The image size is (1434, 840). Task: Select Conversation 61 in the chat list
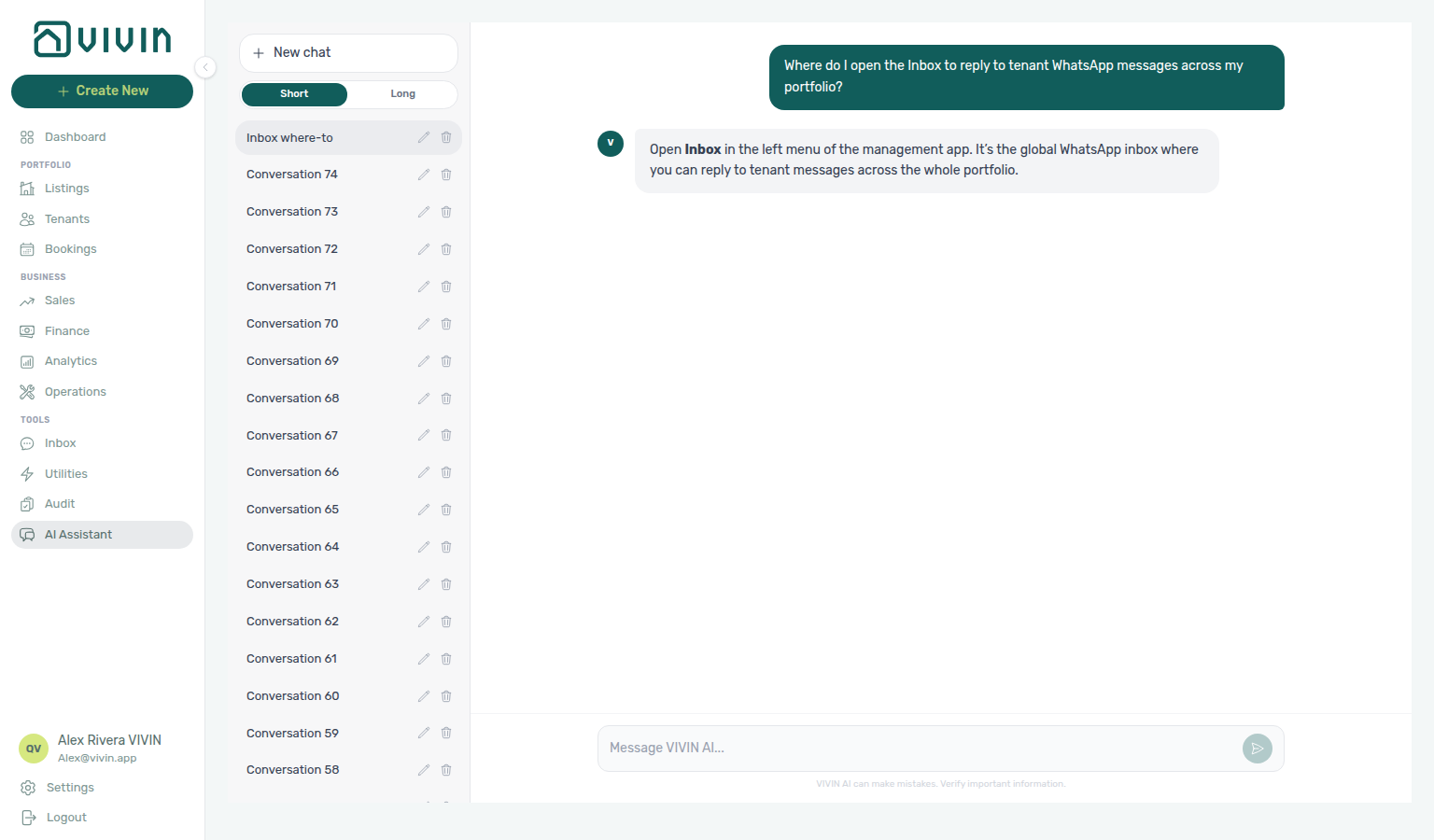348,659
